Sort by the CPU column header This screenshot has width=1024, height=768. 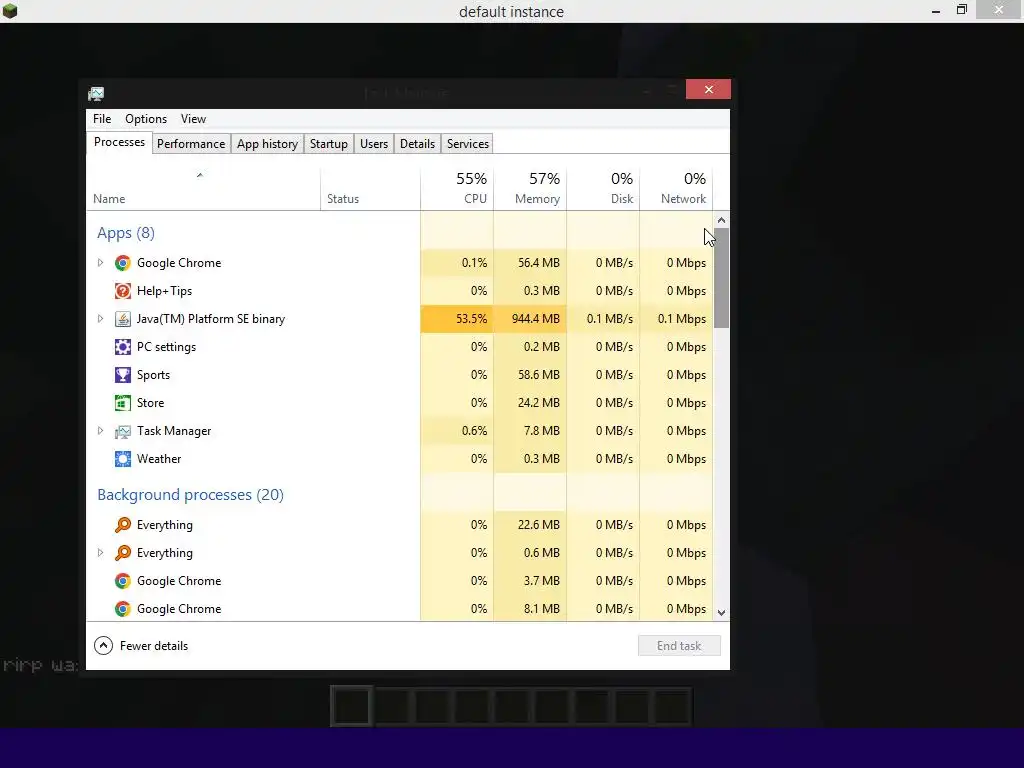click(457, 188)
